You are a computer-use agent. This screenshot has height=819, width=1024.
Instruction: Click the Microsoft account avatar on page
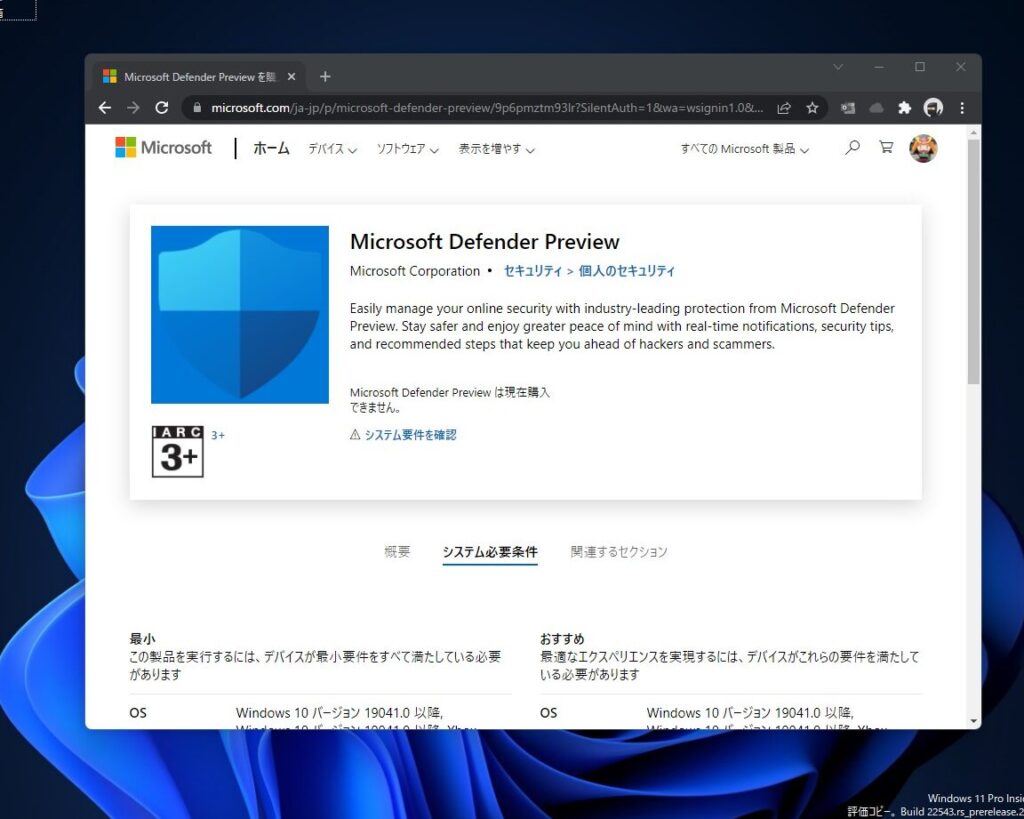tap(923, 148)
